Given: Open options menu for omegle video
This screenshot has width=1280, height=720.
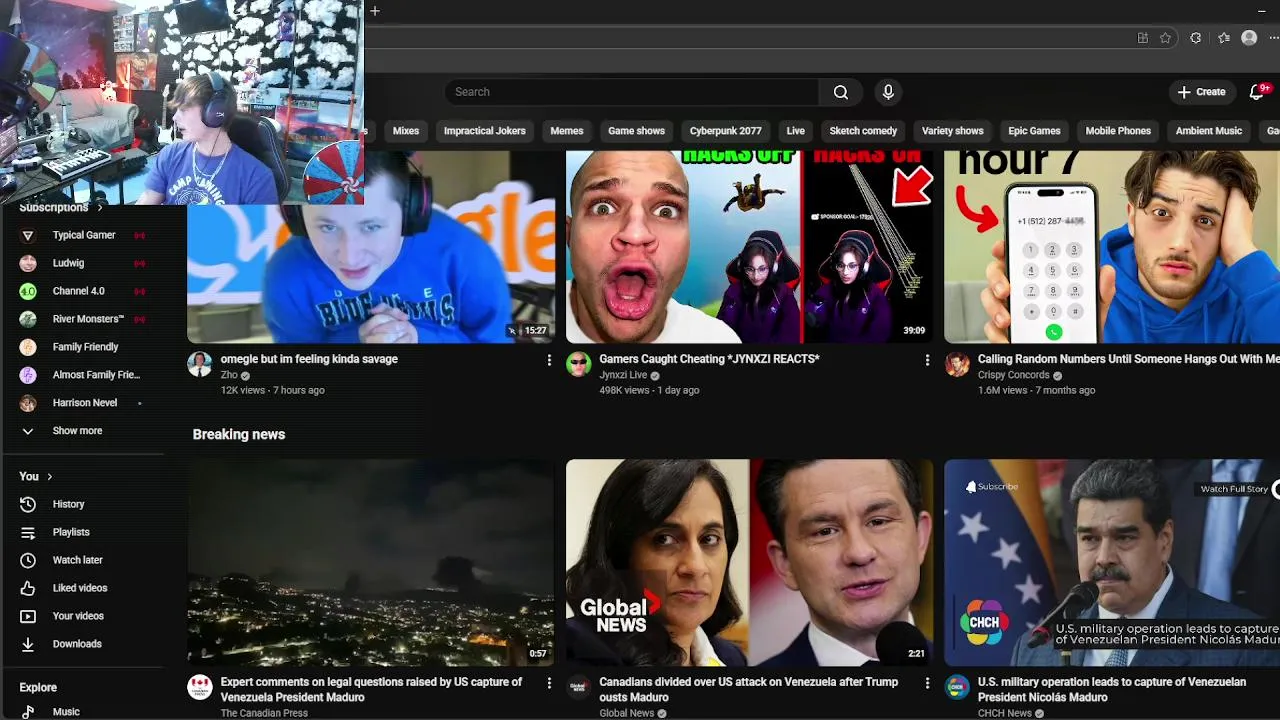Looking at the screenshot, I should (x=549, y=360).
